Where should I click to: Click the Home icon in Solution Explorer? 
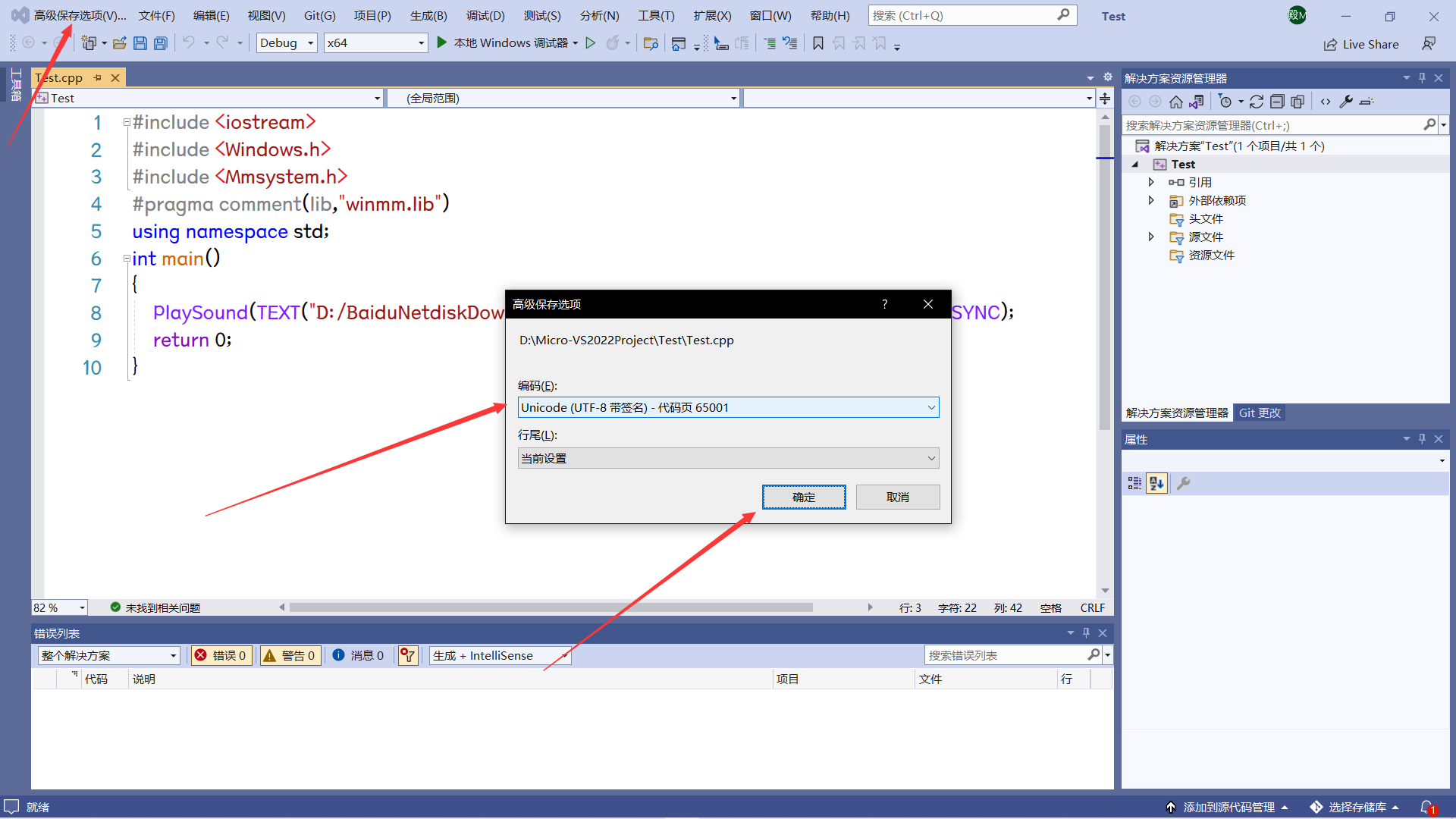1175,102
